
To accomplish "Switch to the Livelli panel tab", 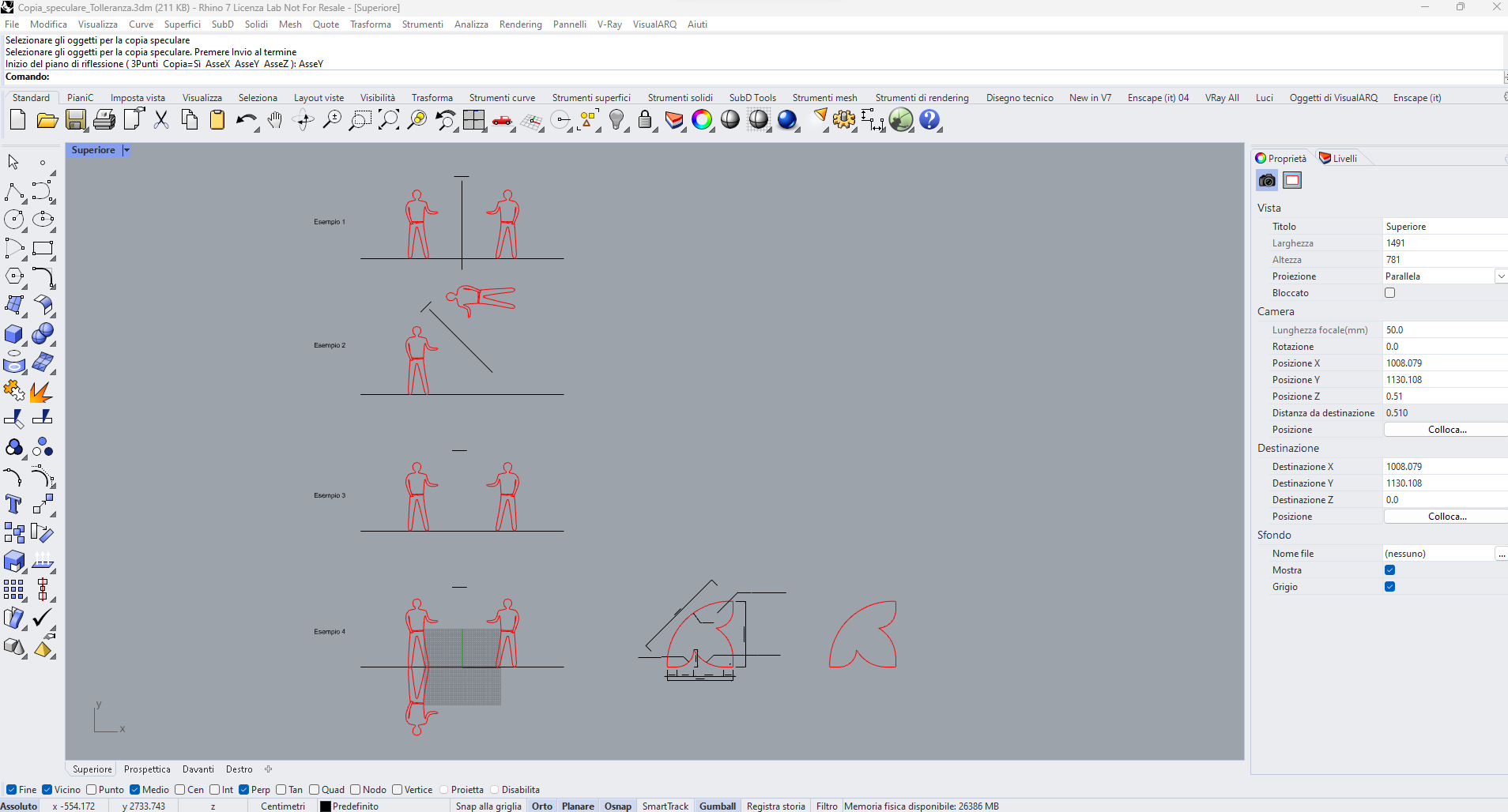I will tap(1338, 159).
